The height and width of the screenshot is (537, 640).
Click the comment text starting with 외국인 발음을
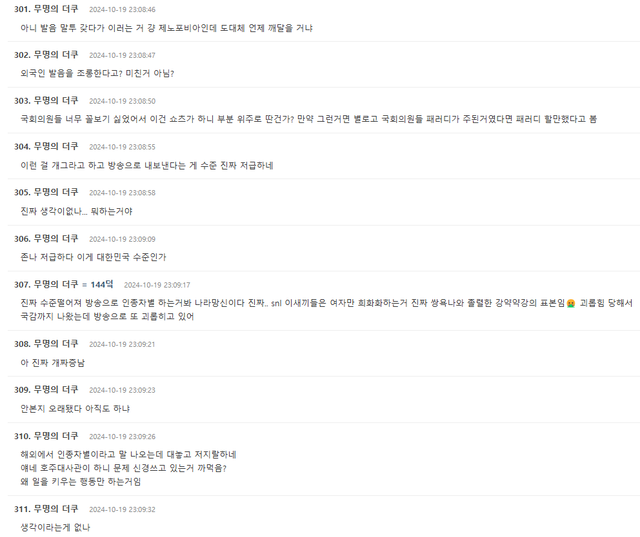click(x=97, y=73)
